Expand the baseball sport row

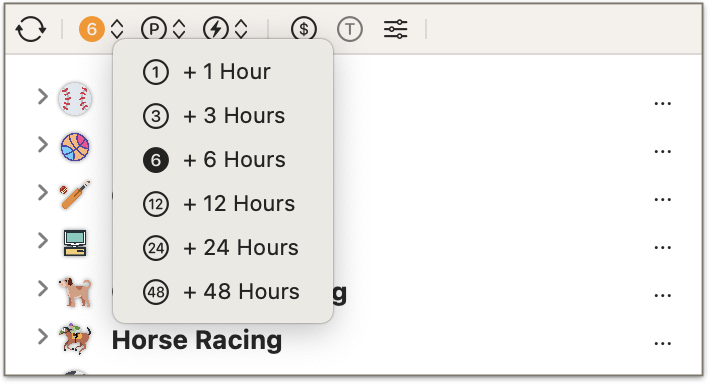(43, 96)
